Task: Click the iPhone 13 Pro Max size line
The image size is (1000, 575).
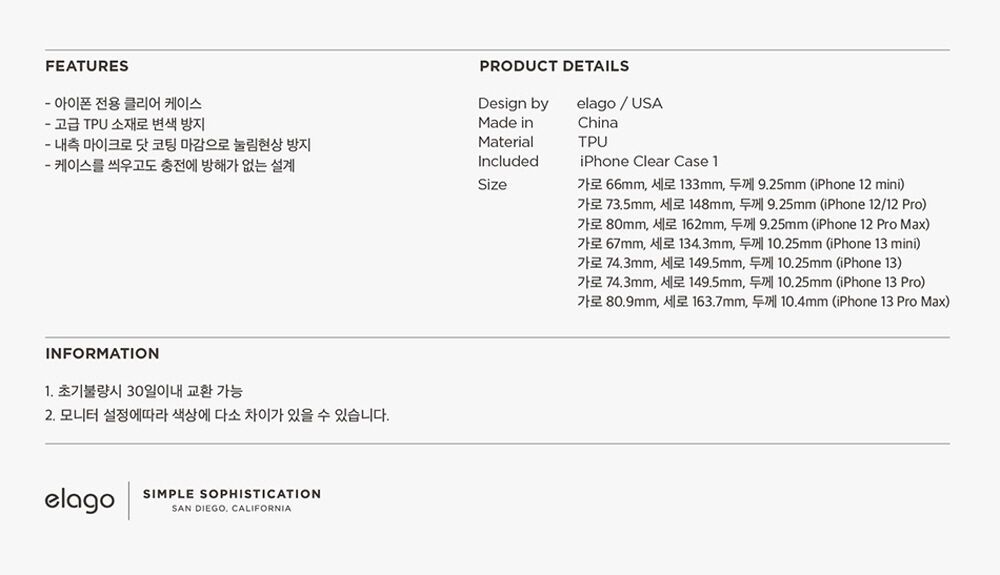Action: pos(763,302)
